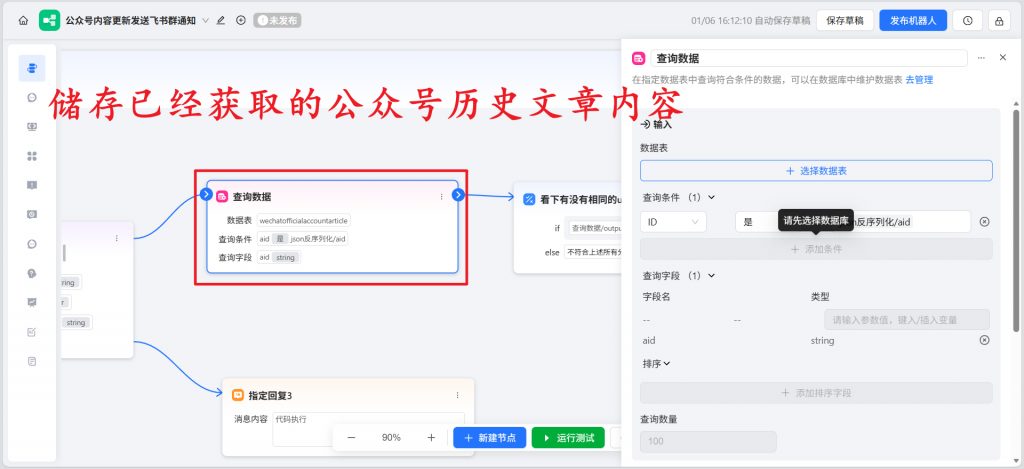
Task: Open the panel's three-dot more menu
Action: (981, 58)
